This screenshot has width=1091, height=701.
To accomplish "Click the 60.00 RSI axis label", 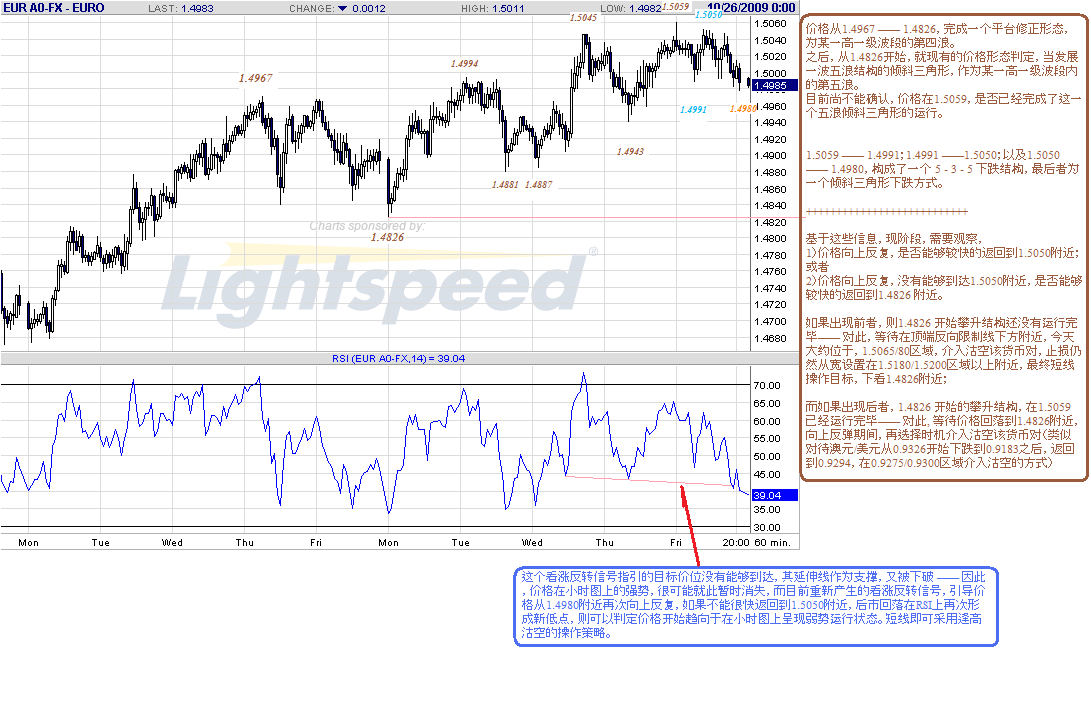I will (x=767, y=421).
